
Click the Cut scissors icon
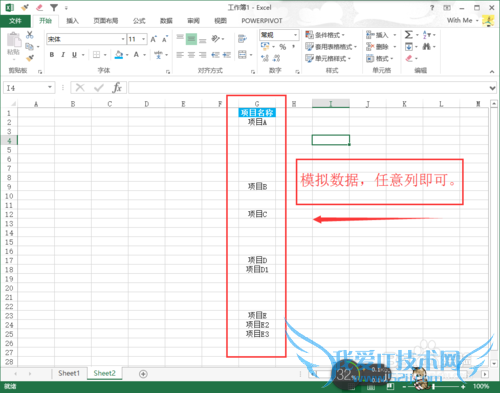click(x=30, y=35)
